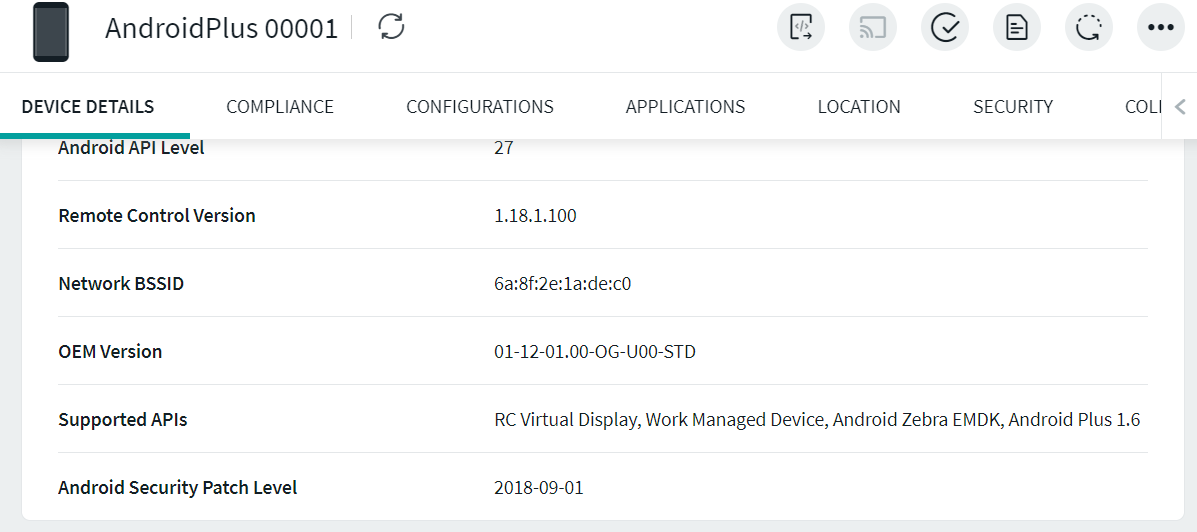Click the OEM Version value text
The image size is (1197, 532).
[x=594, y=352]
